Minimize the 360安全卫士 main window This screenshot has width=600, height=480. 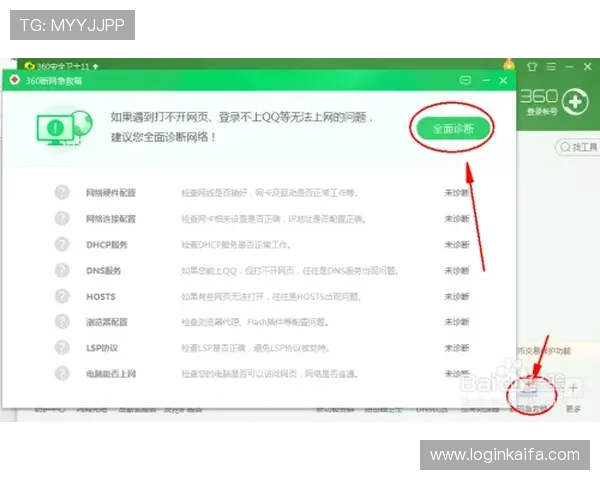(x=569, y=67)
